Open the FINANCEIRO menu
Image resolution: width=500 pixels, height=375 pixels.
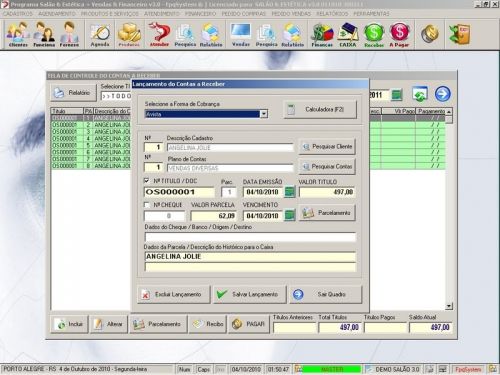click(200, 14)
